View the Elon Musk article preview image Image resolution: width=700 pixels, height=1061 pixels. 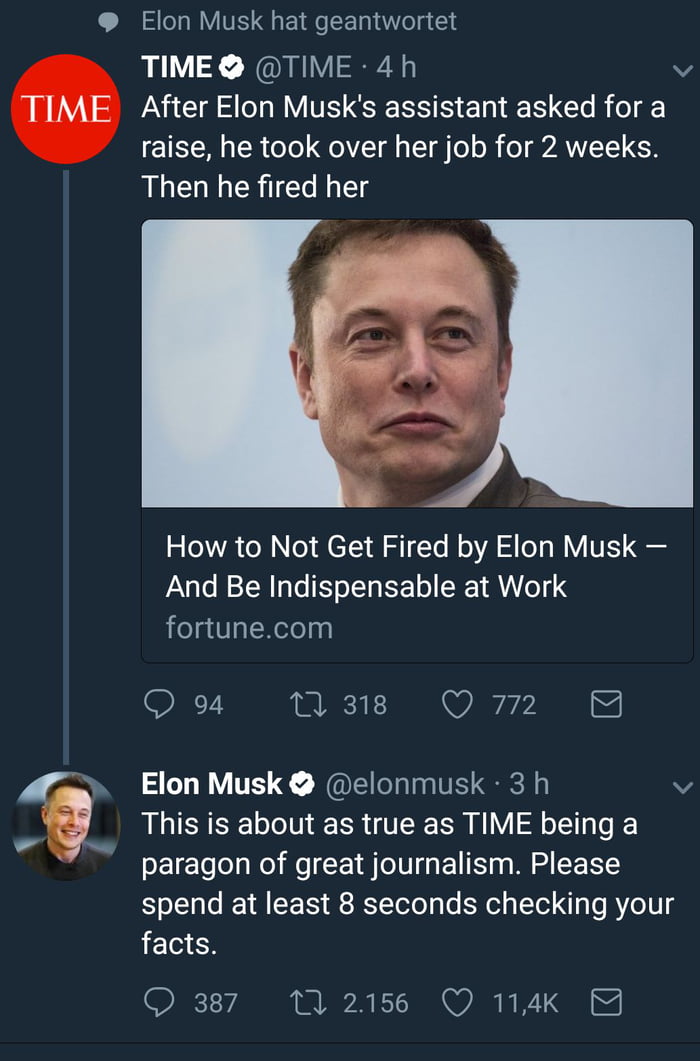(417, 363)
